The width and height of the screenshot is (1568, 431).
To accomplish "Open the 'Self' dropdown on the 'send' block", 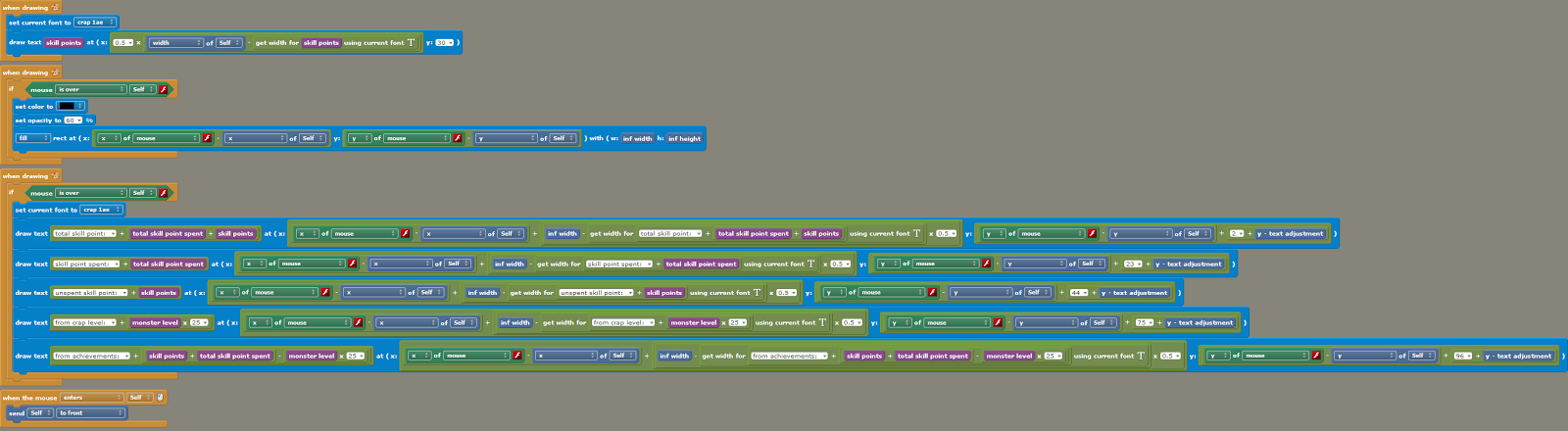I will pyautogui.click(x=39, y=413).
